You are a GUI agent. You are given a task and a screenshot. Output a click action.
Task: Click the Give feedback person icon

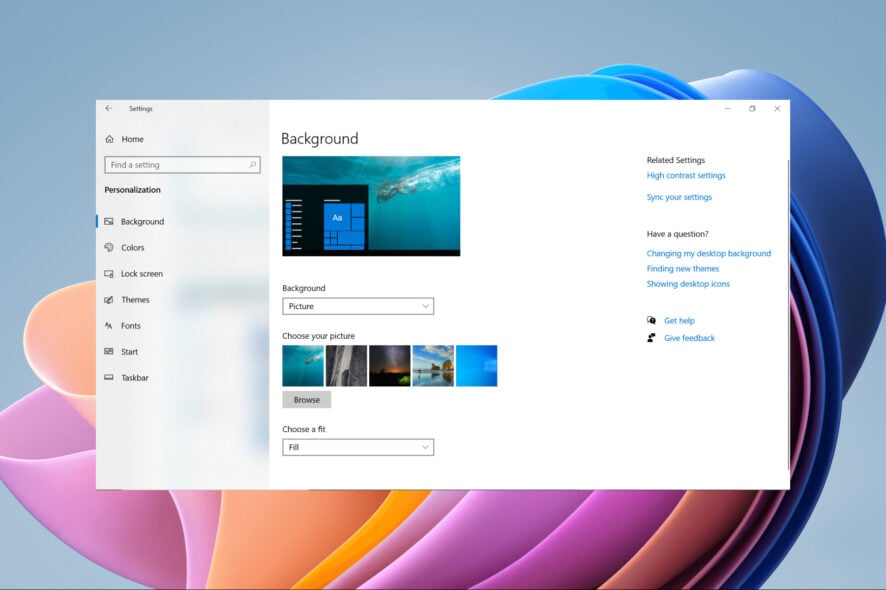point(652,338)
